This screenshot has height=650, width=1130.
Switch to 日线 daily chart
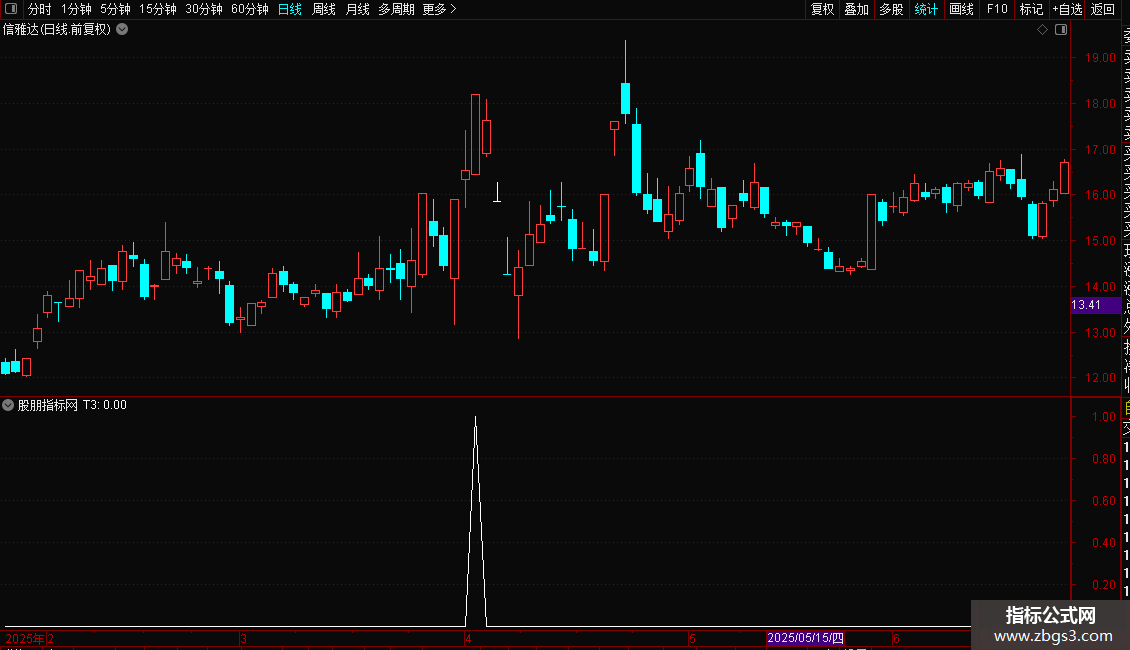[290, 9]
